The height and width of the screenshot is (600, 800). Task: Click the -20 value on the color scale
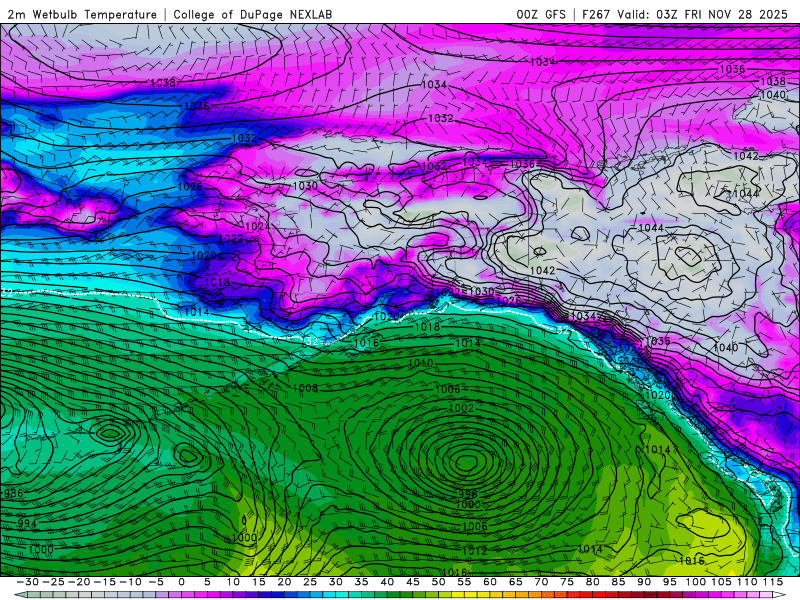79,582
